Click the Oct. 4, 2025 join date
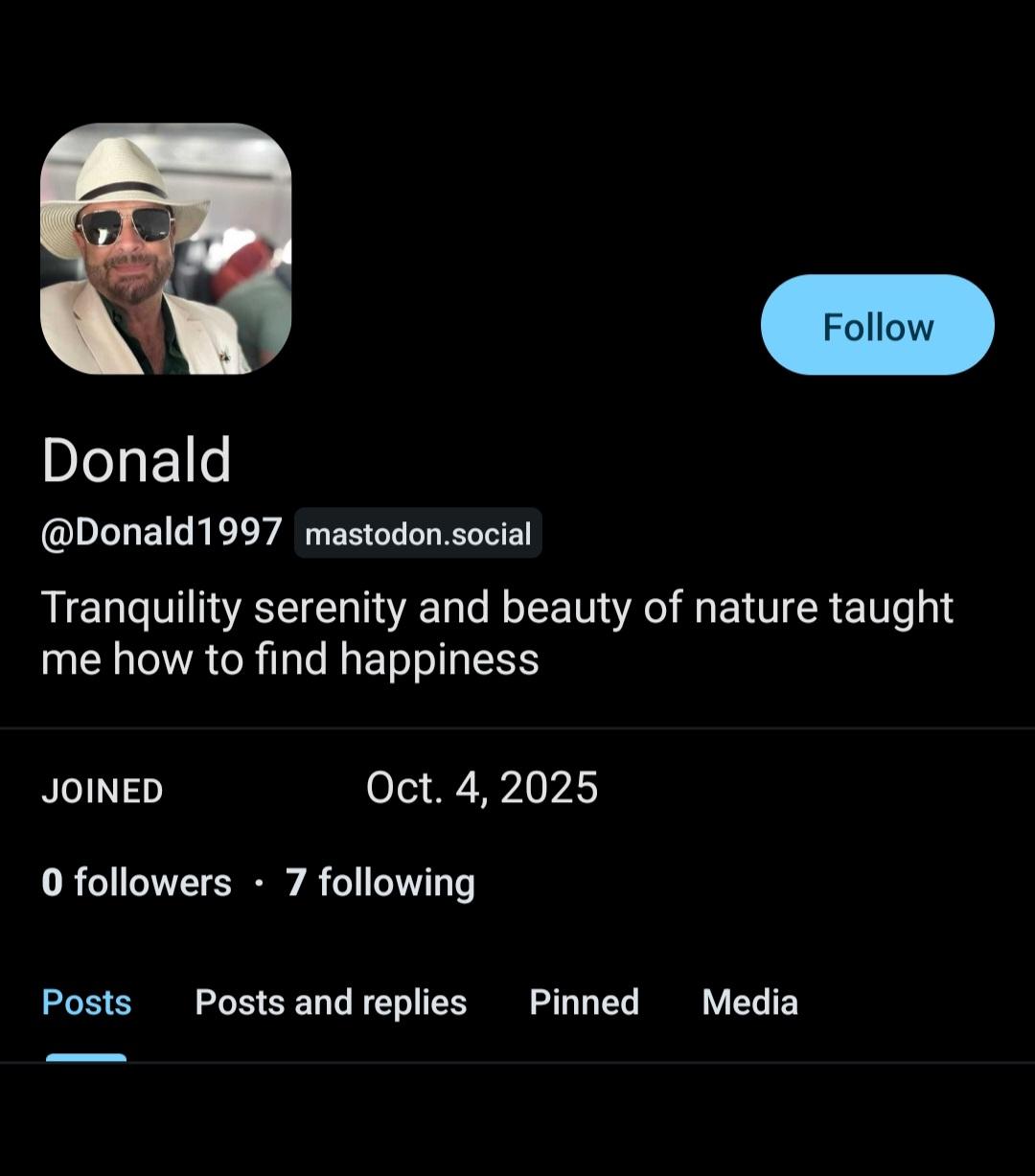 482,789
